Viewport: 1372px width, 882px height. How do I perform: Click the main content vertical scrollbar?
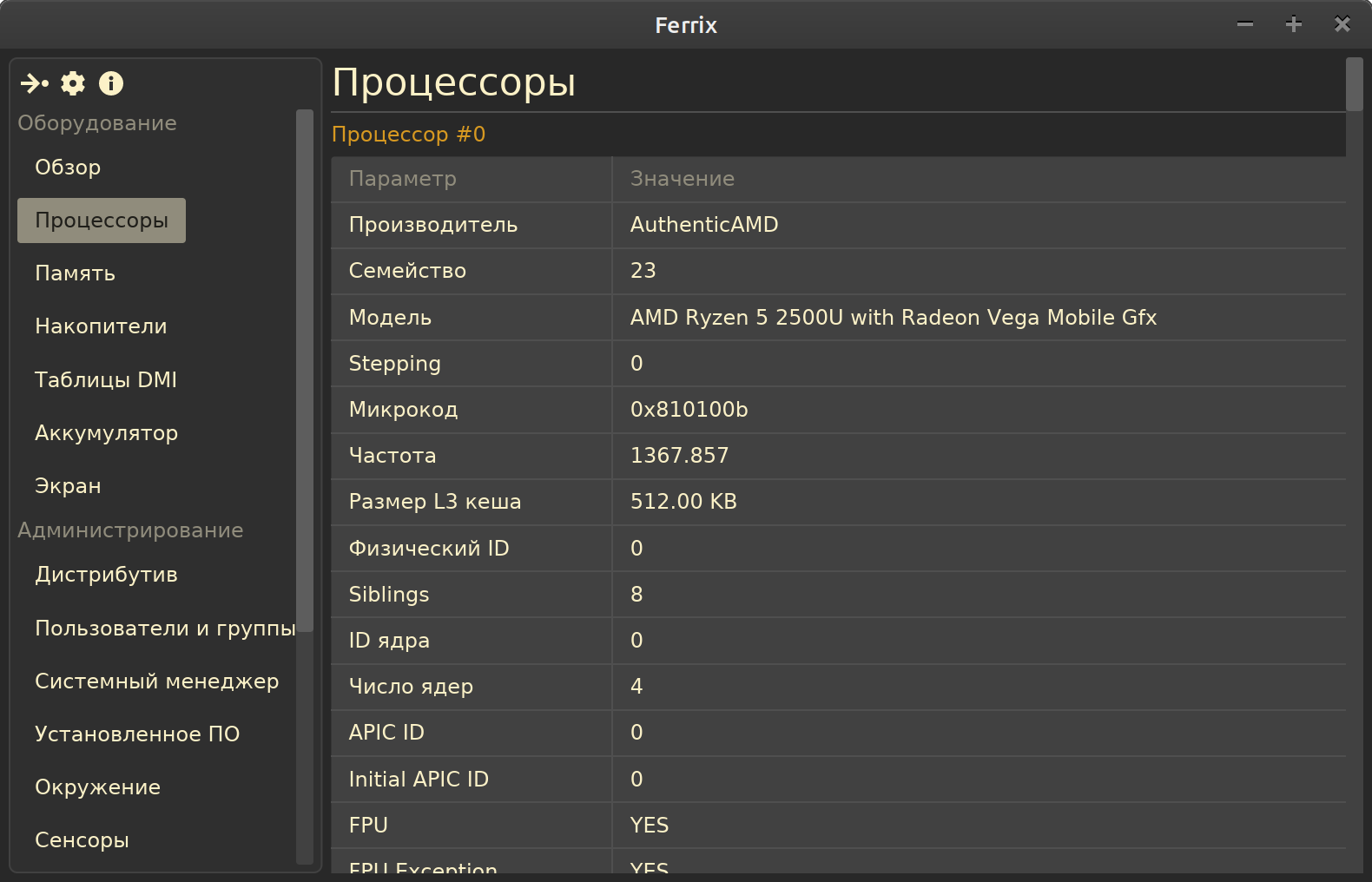coord(1354,85)
